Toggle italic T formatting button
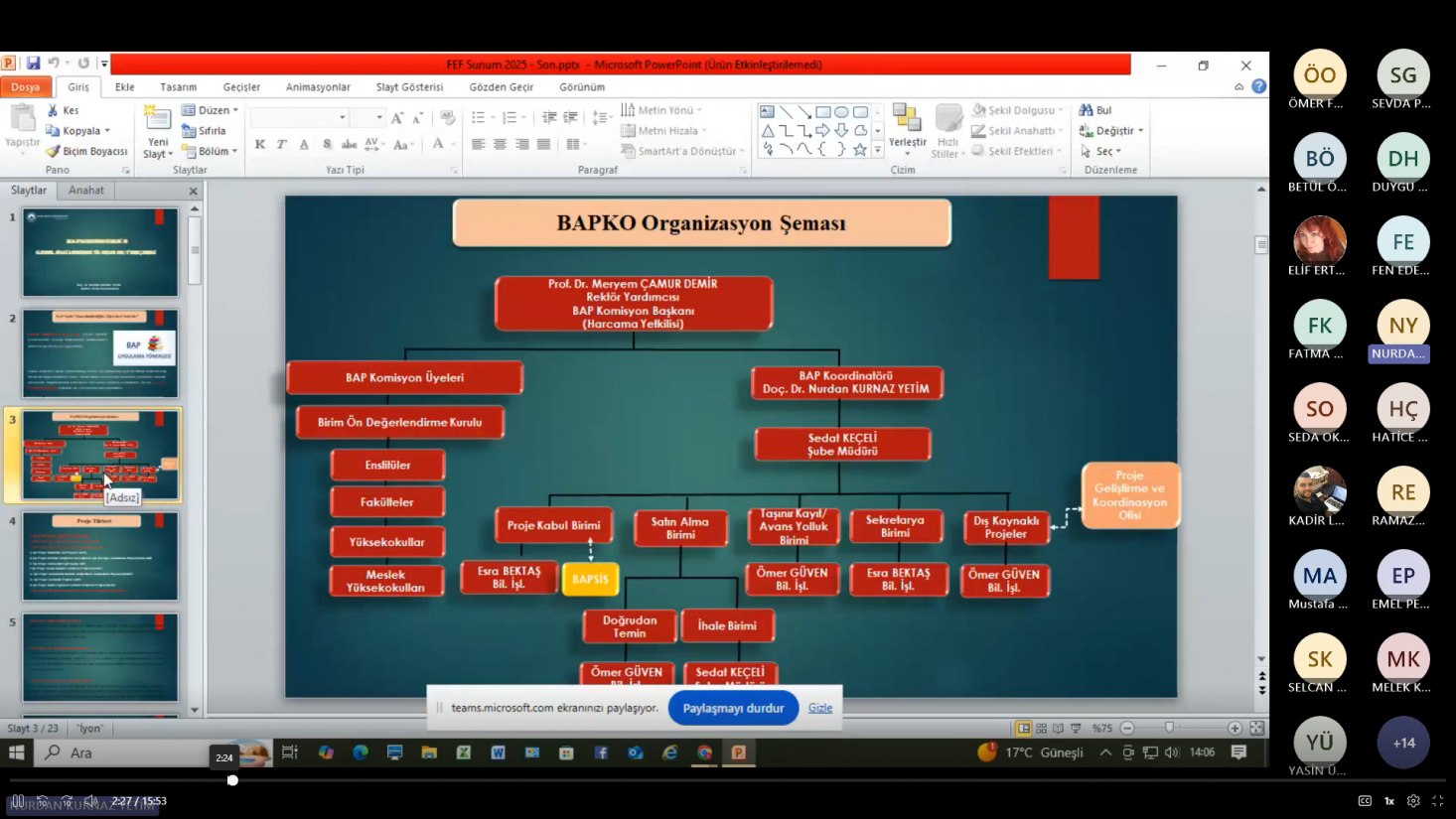Screen dimensions: 1456x819 click(282, 145)
